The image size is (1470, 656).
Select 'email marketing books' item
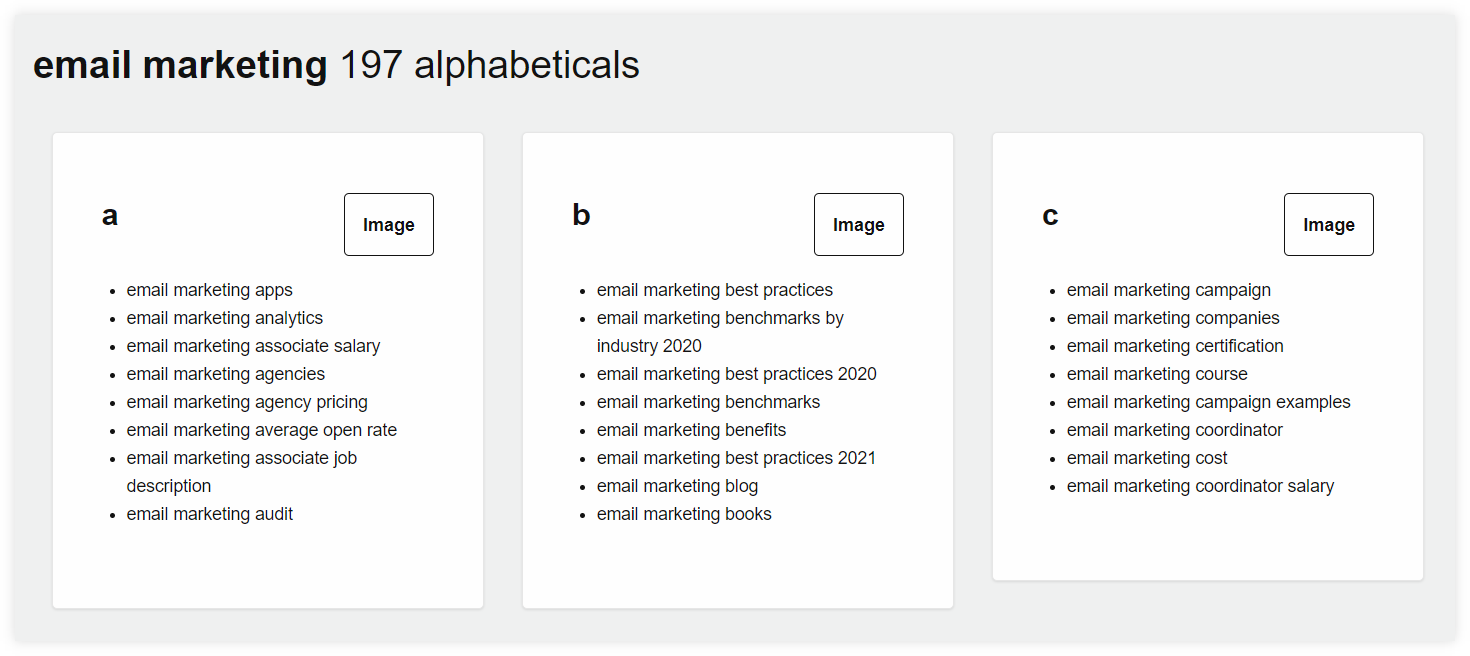[684, 514]
